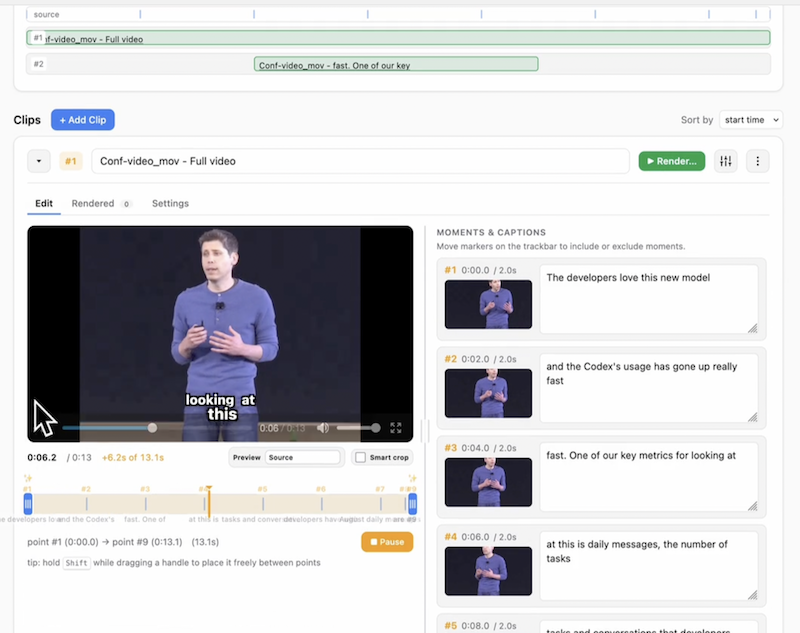Open the Preview Source dropdown

pyautogui.click(x=303, y=458)
